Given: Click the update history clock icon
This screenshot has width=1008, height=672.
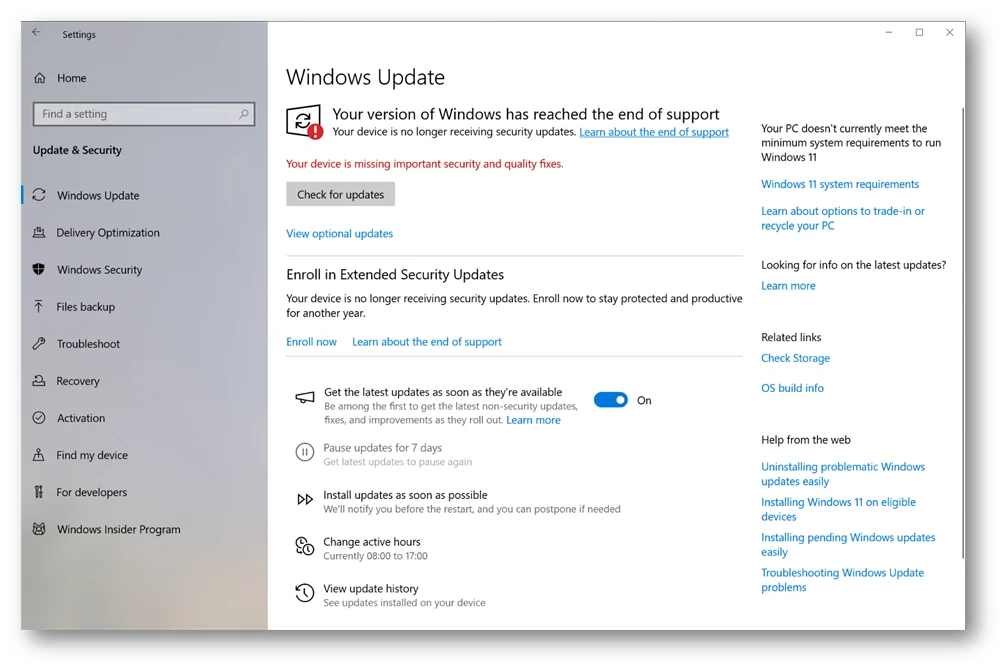Looking at the screenshot, I should (x=305, y=593).
